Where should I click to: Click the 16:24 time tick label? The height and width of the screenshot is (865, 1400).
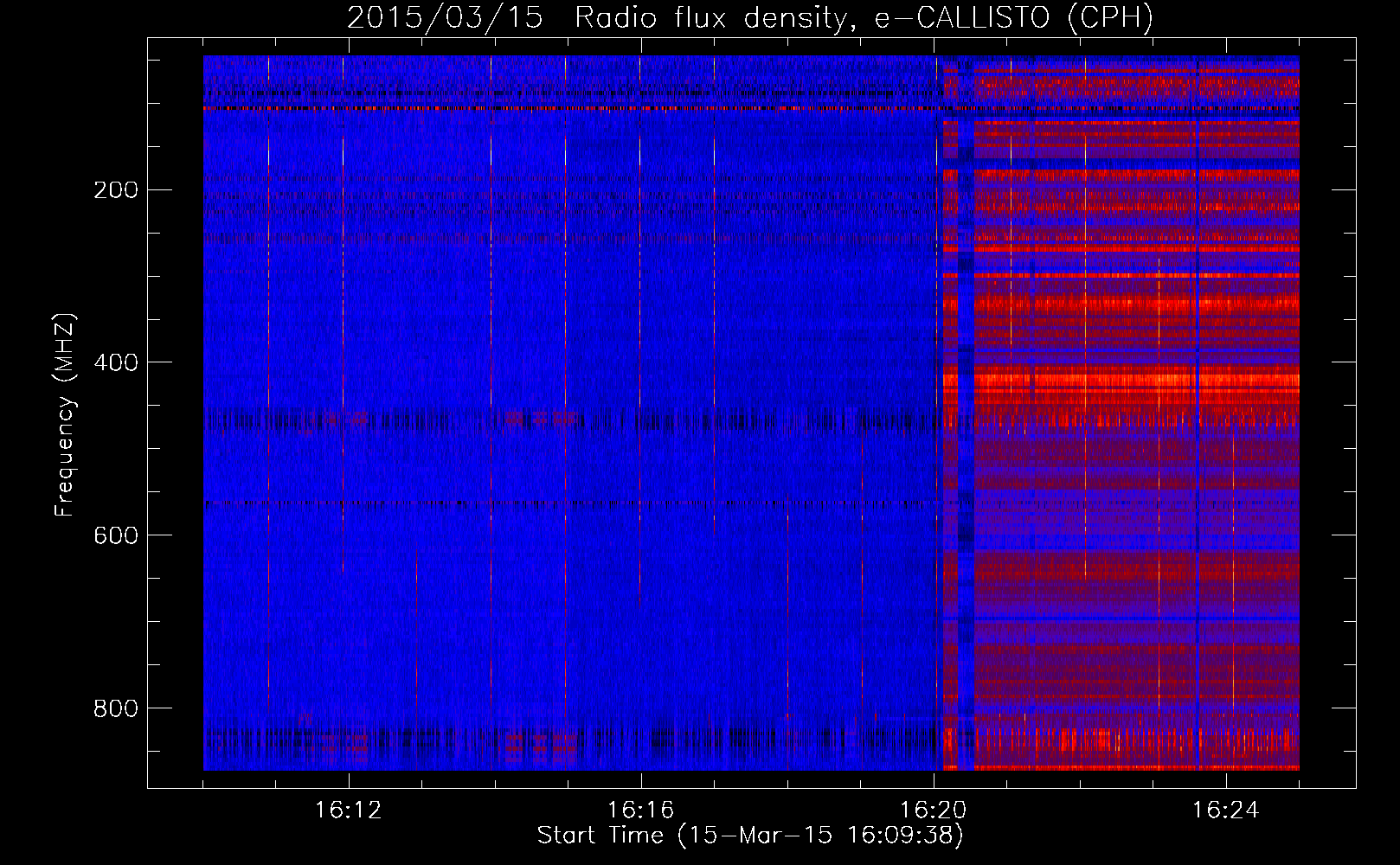1225,811
